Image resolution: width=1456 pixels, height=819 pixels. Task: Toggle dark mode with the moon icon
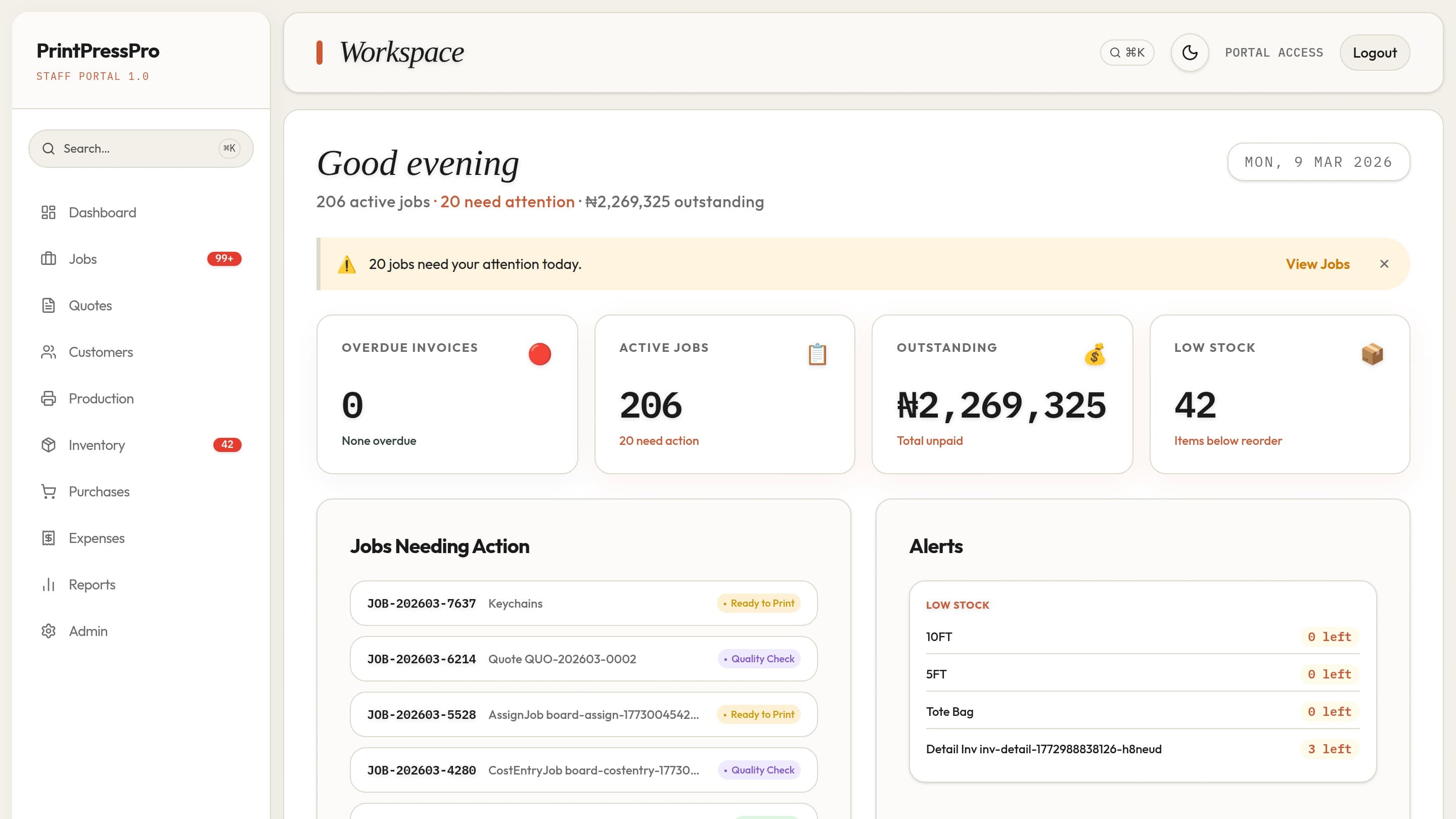[x=1190, y=52]
